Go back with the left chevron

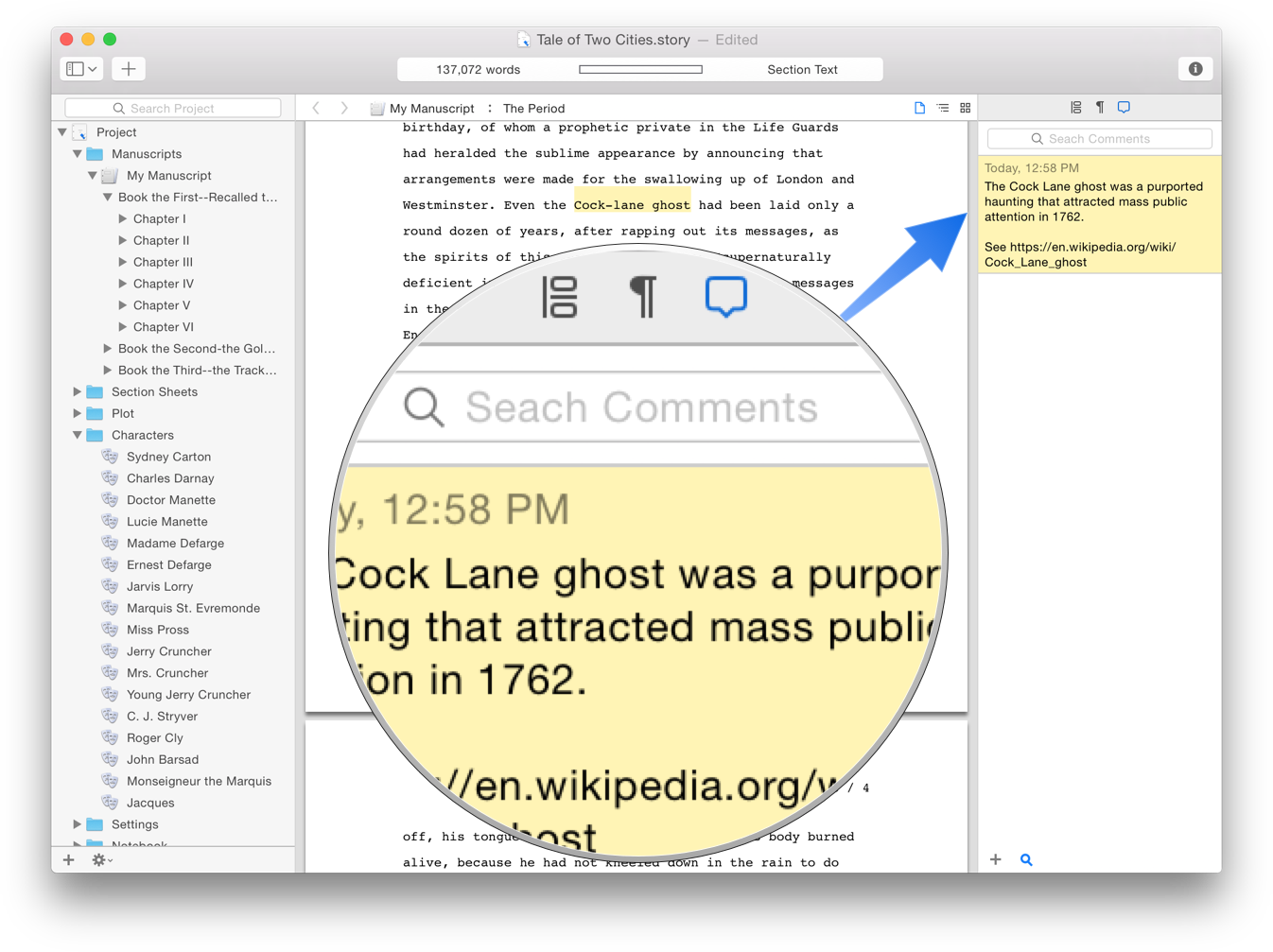317,108
